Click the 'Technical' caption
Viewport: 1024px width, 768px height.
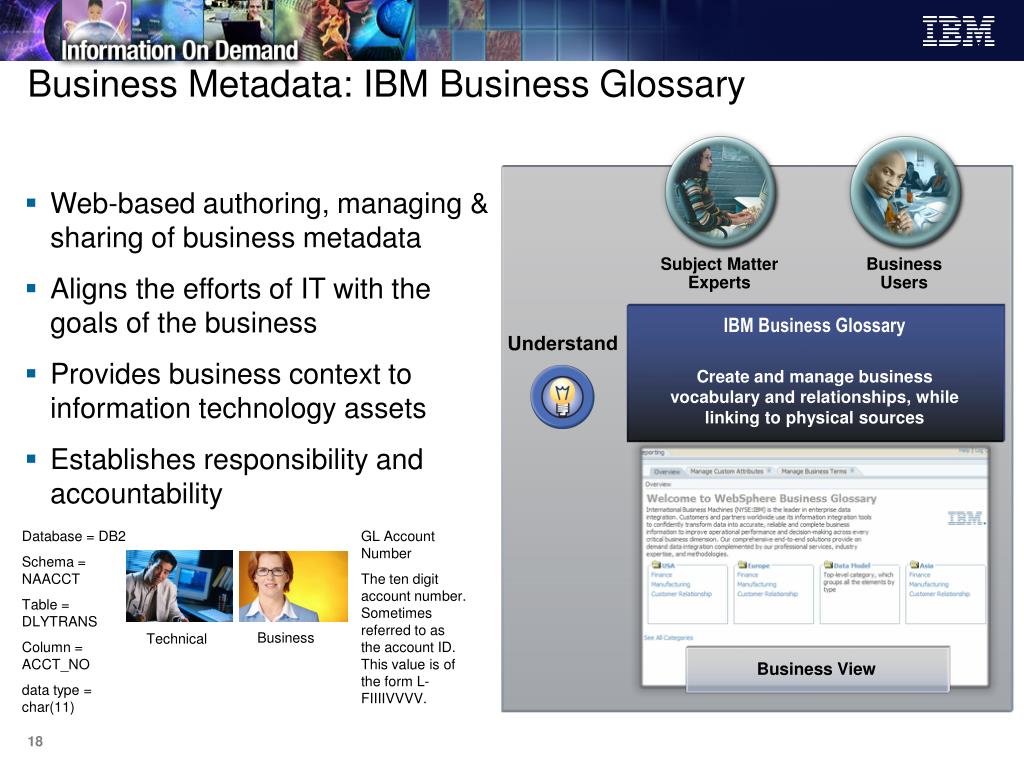point(176,639)
